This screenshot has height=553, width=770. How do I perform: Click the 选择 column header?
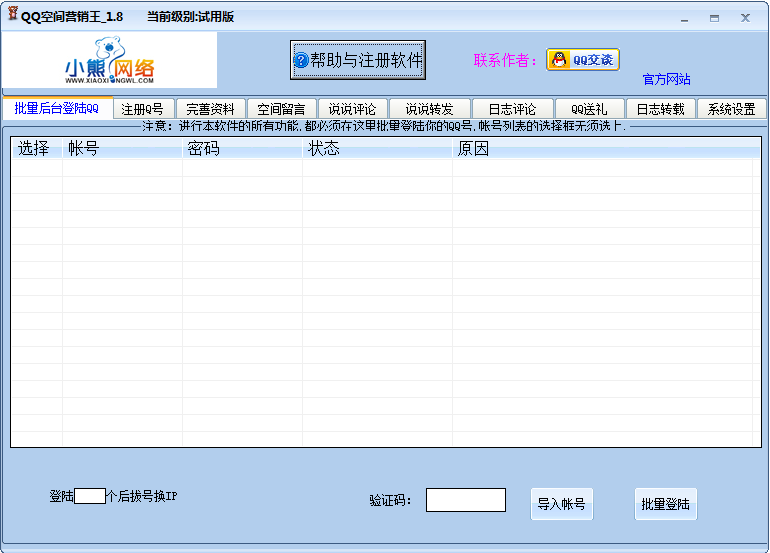click(x=37, y=148)
